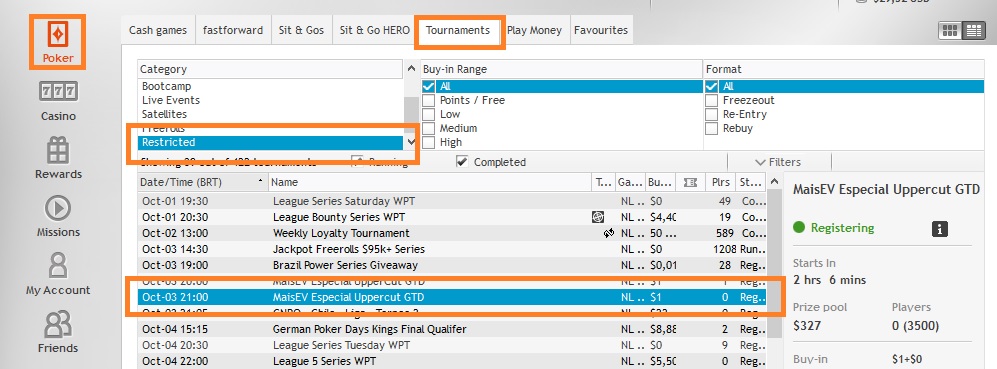Toggle the Format All checkbox

click(712, 87)
